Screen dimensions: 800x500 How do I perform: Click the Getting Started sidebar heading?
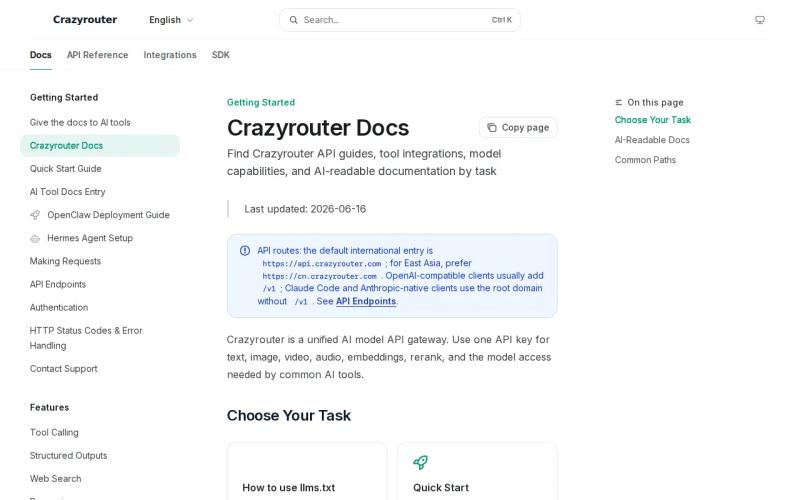64,97
